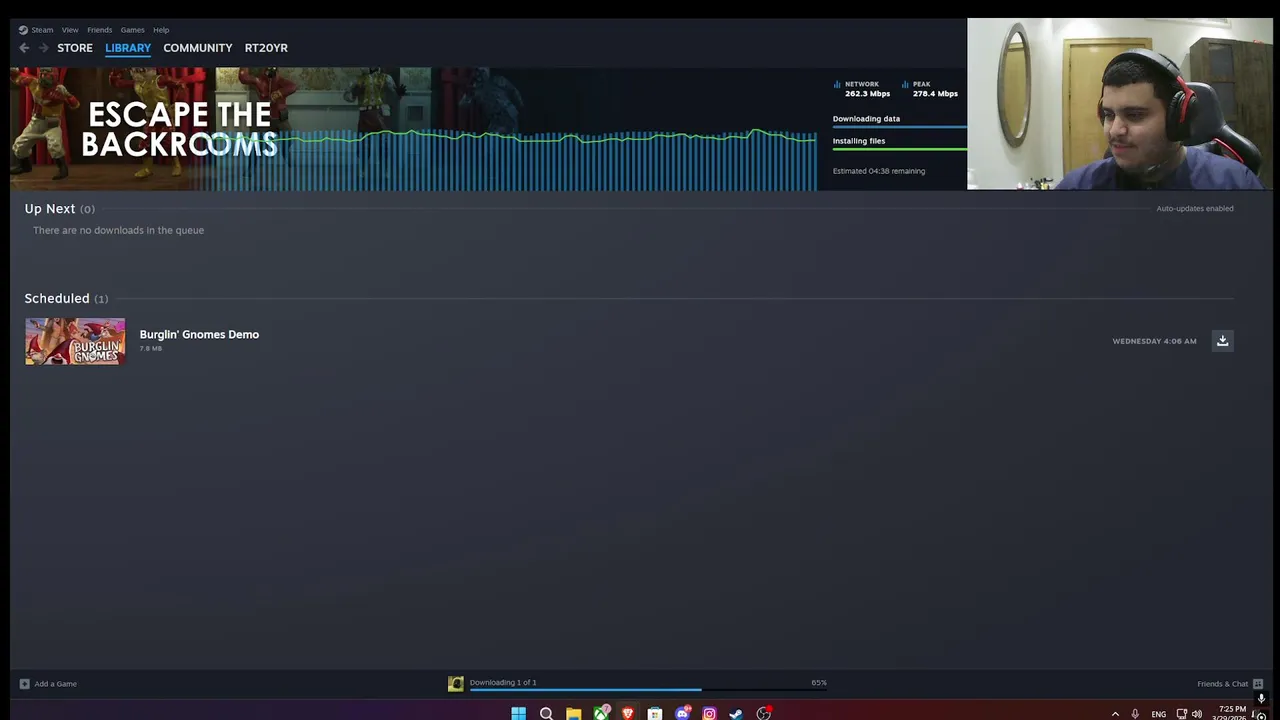Open the Friends menu
The width and height of the screenshot is (1280, 720).
99,30
